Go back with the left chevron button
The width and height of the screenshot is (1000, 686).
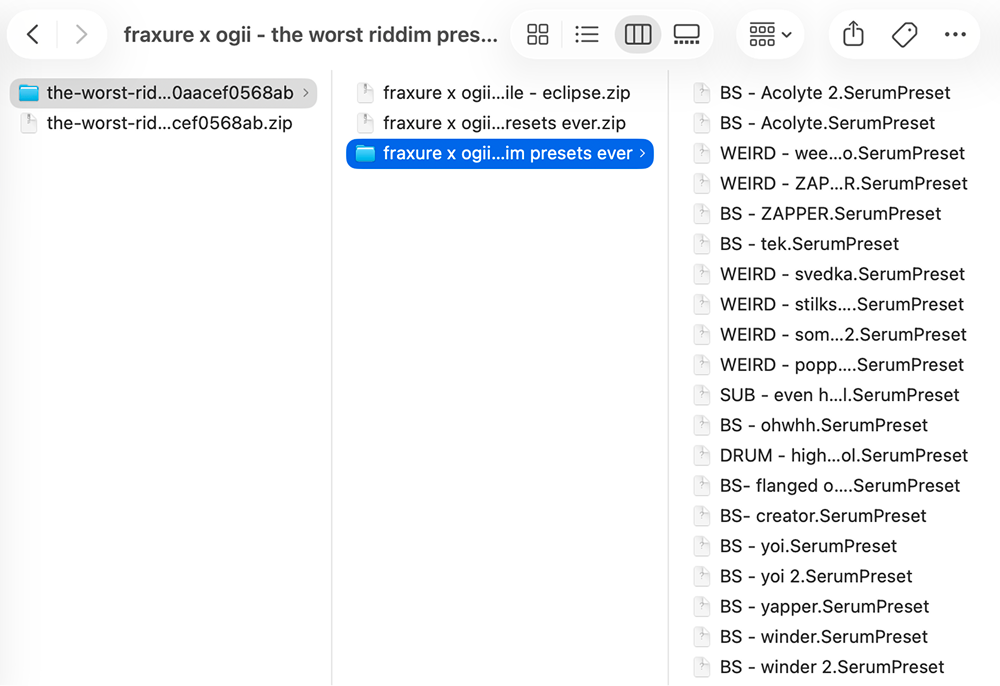pos(33,34)
